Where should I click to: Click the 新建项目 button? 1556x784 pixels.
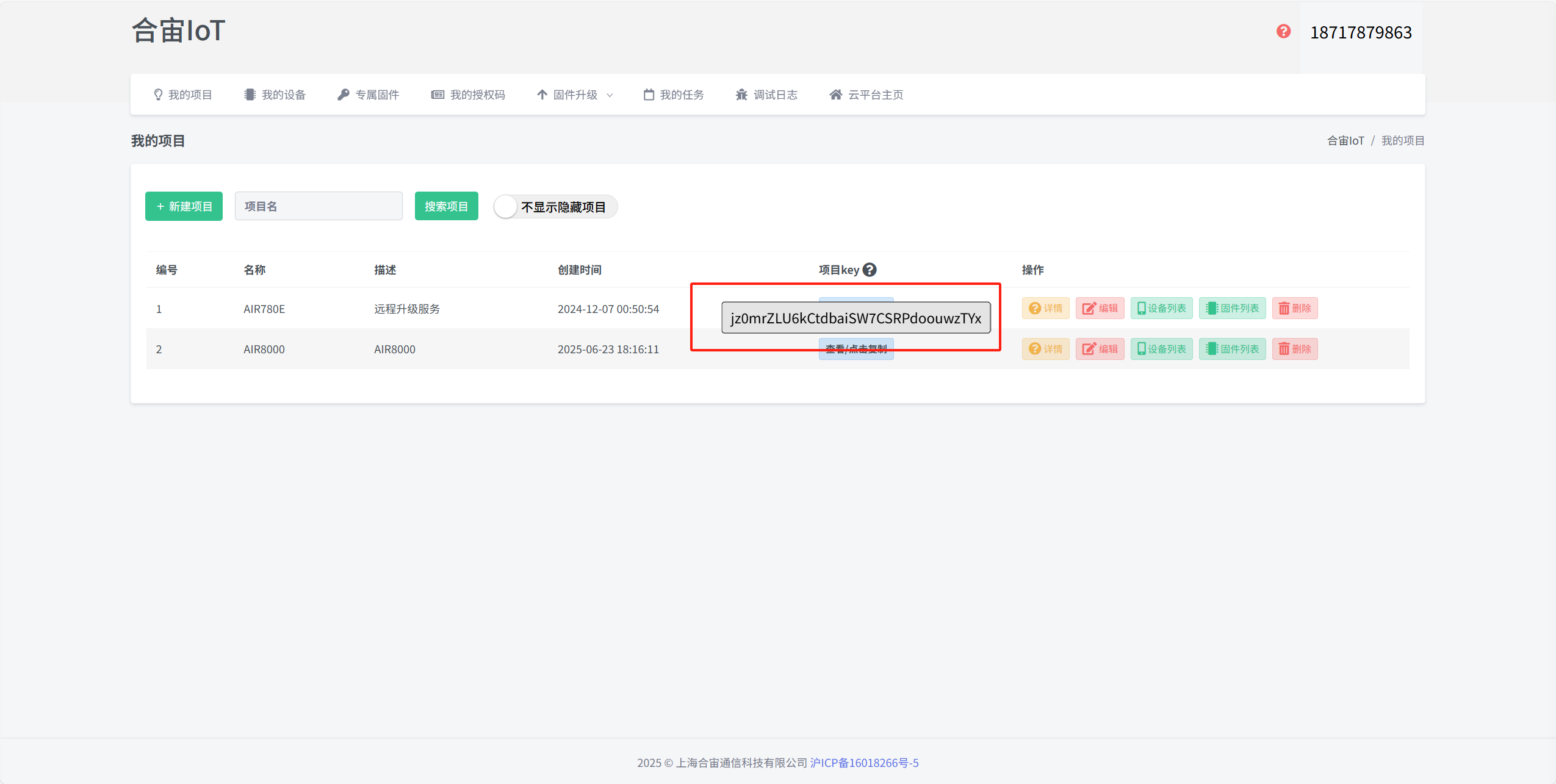click(184, 206)
